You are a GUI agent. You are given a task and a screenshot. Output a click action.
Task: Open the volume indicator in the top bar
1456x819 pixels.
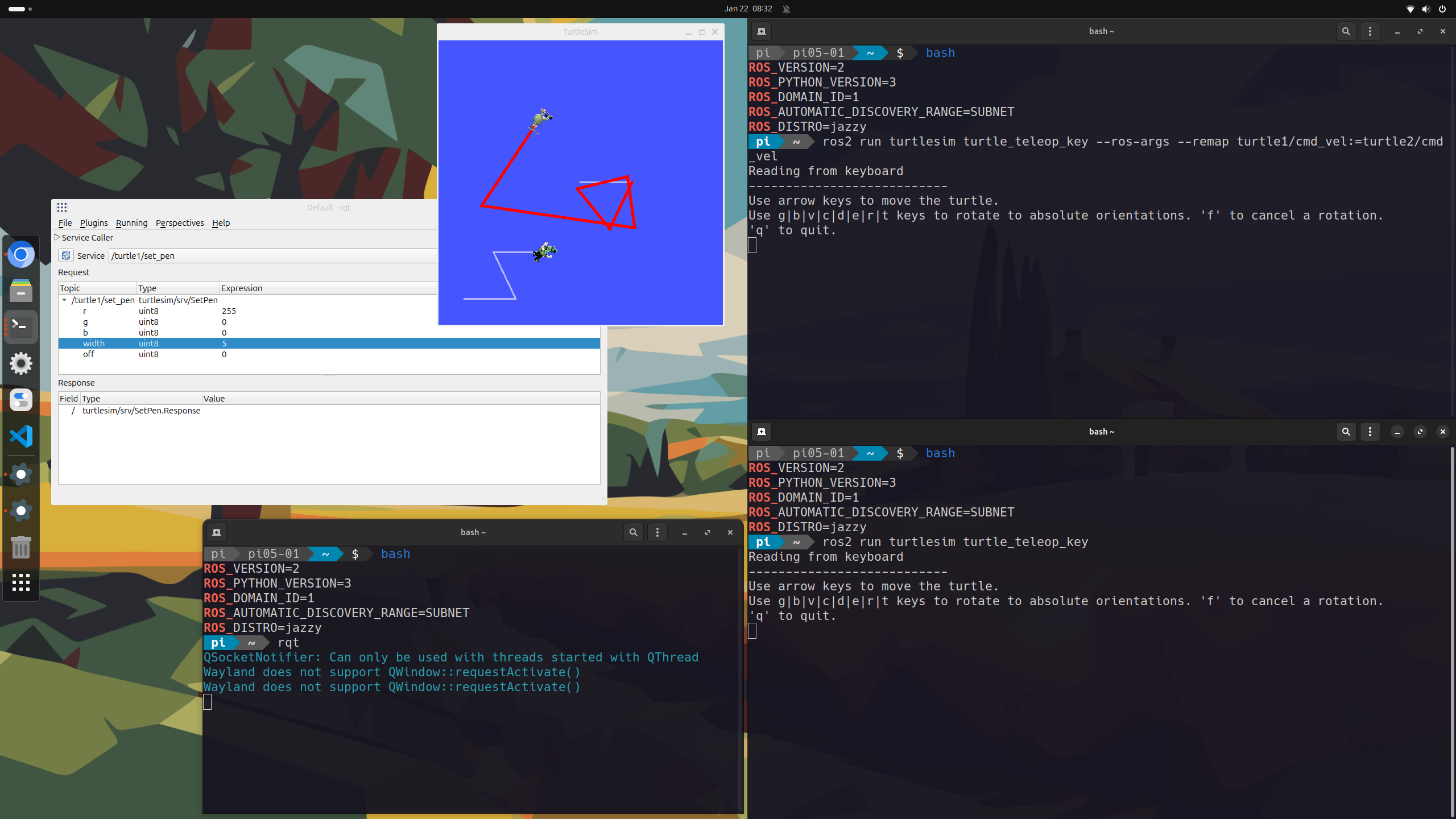coord(1426,9)
